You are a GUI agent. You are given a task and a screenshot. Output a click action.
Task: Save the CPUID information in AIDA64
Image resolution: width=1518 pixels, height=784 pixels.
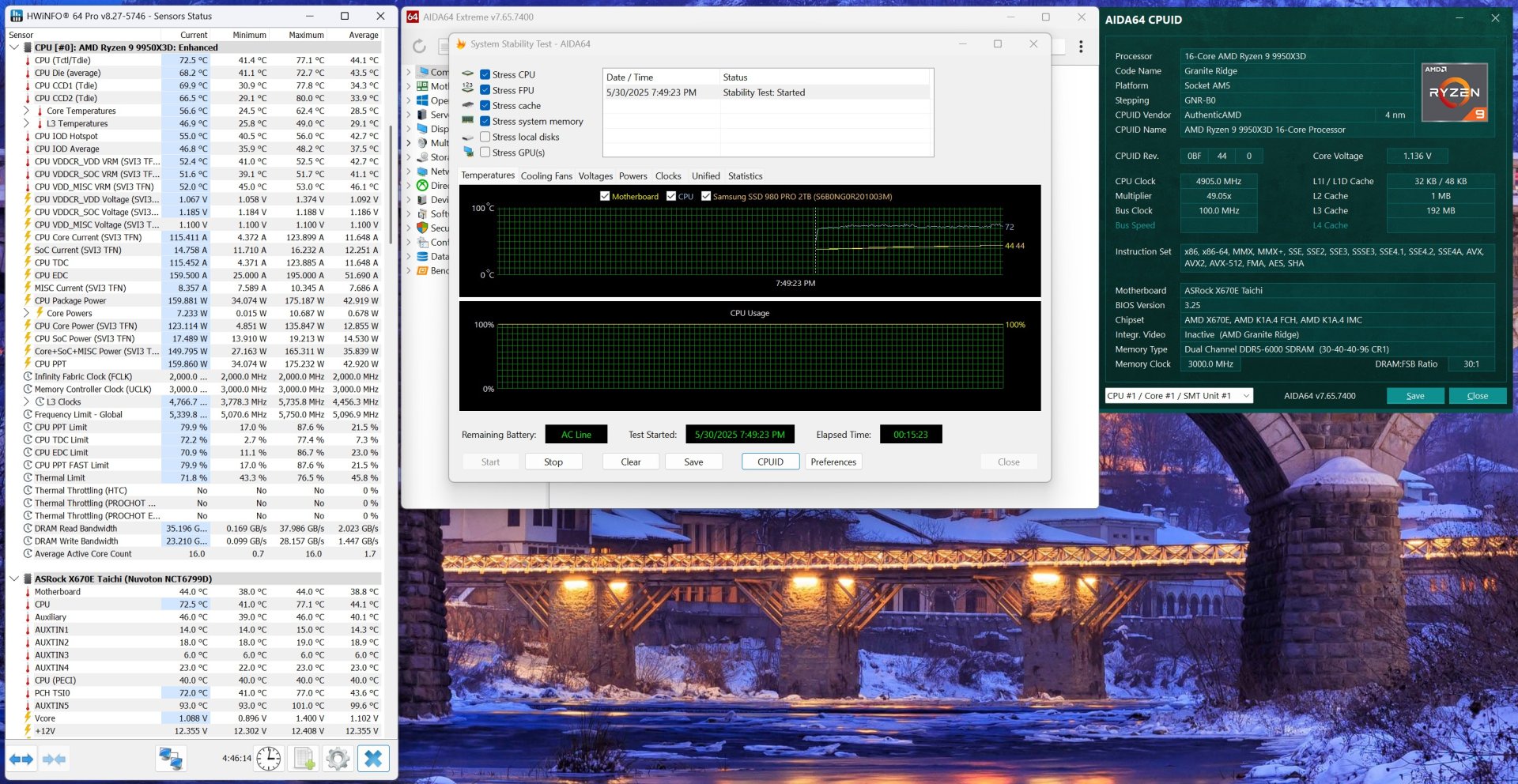[1415, 396]
